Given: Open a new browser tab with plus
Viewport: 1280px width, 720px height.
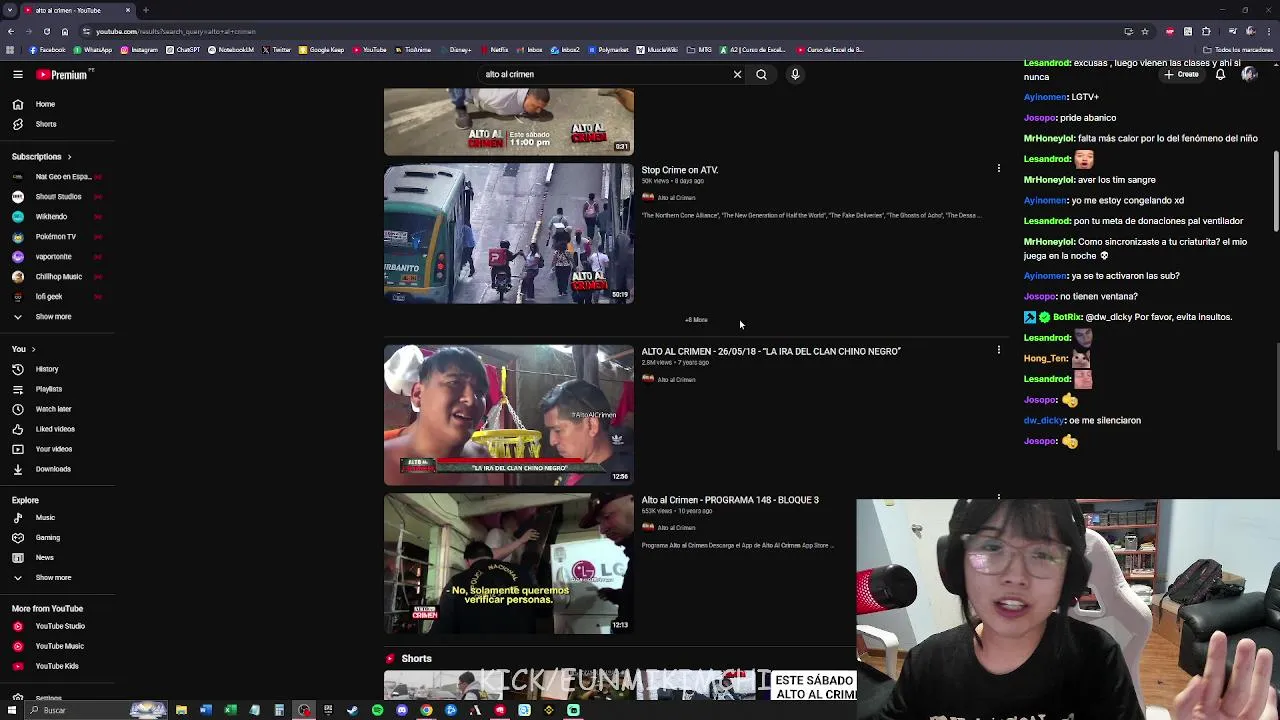Looking at the screenshot, I should click(x=146, y=10).
